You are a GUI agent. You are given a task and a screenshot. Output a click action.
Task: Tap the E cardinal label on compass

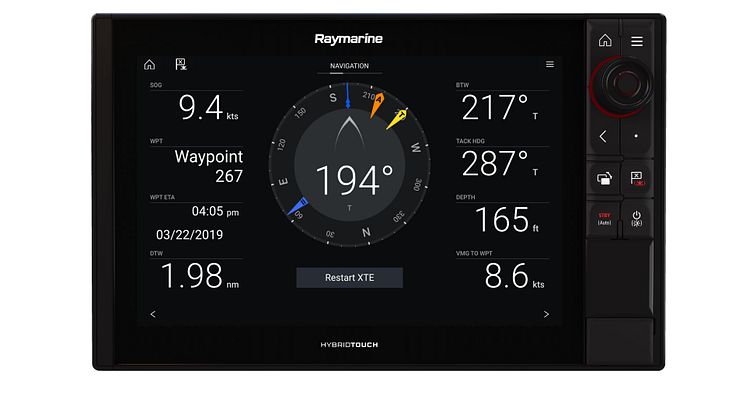(x=283, y=182)
